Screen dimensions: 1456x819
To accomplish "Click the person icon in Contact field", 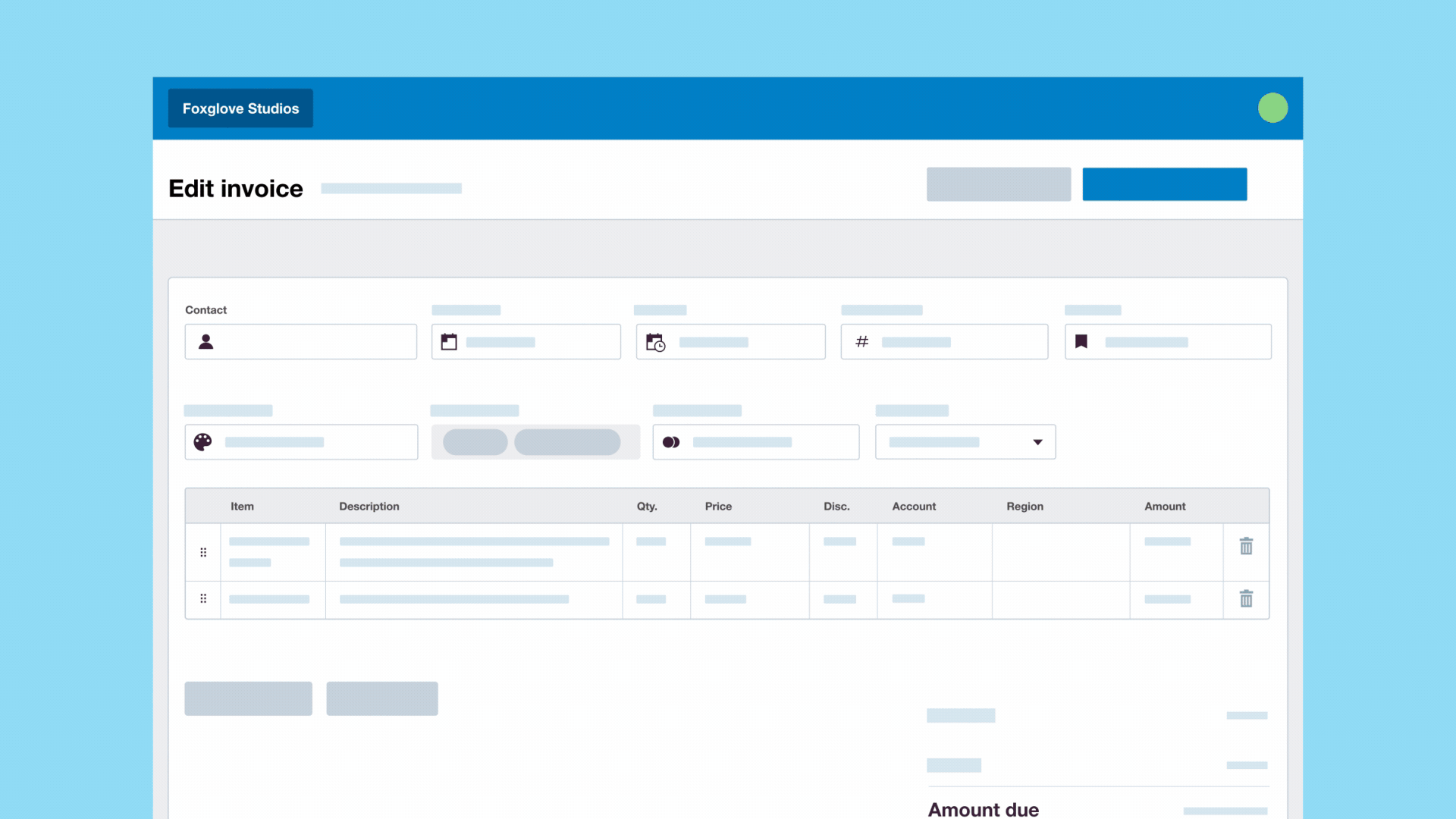I will coord(206,341).
